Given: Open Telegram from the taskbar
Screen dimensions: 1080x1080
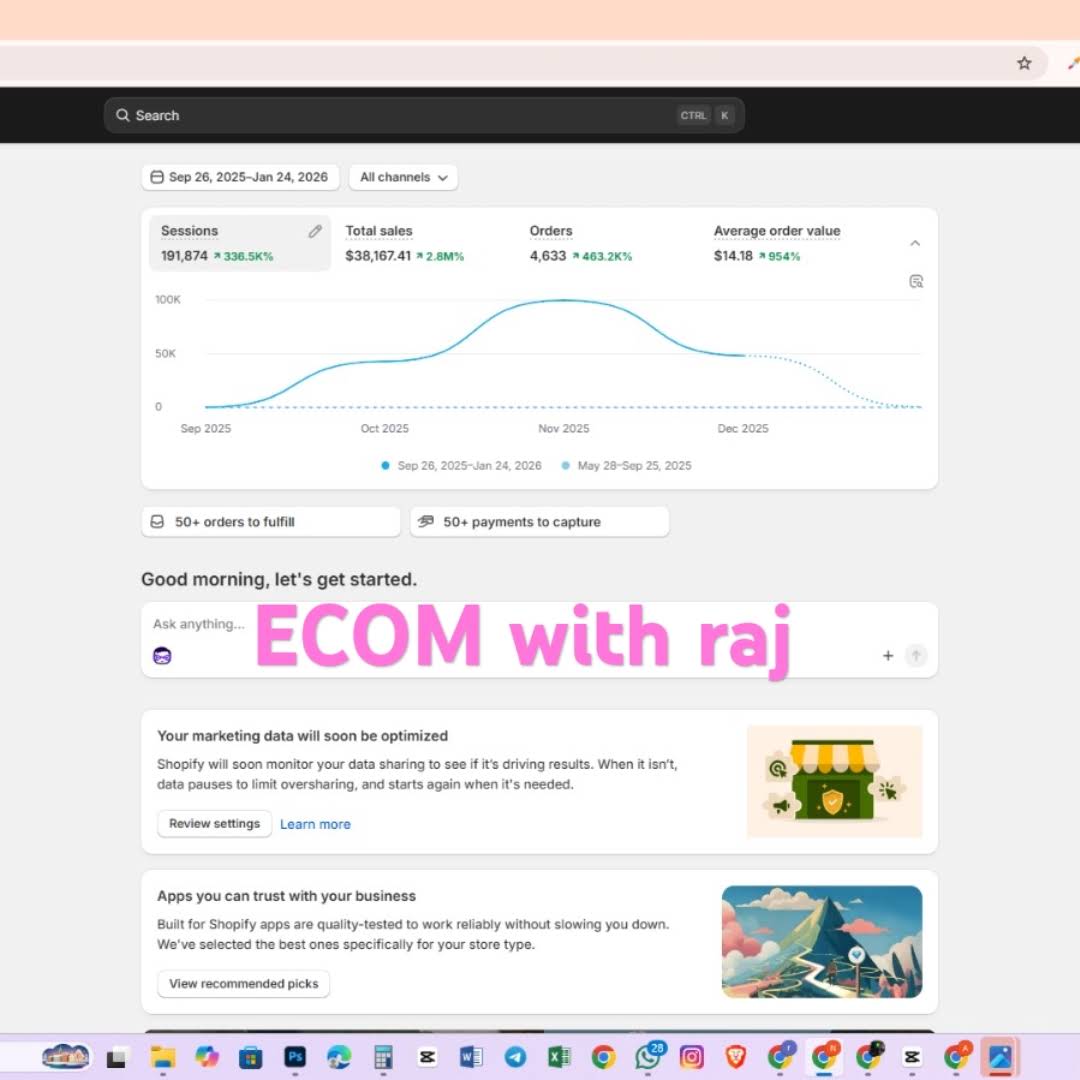Looking at the screenshot, I should click(515, 1057).
